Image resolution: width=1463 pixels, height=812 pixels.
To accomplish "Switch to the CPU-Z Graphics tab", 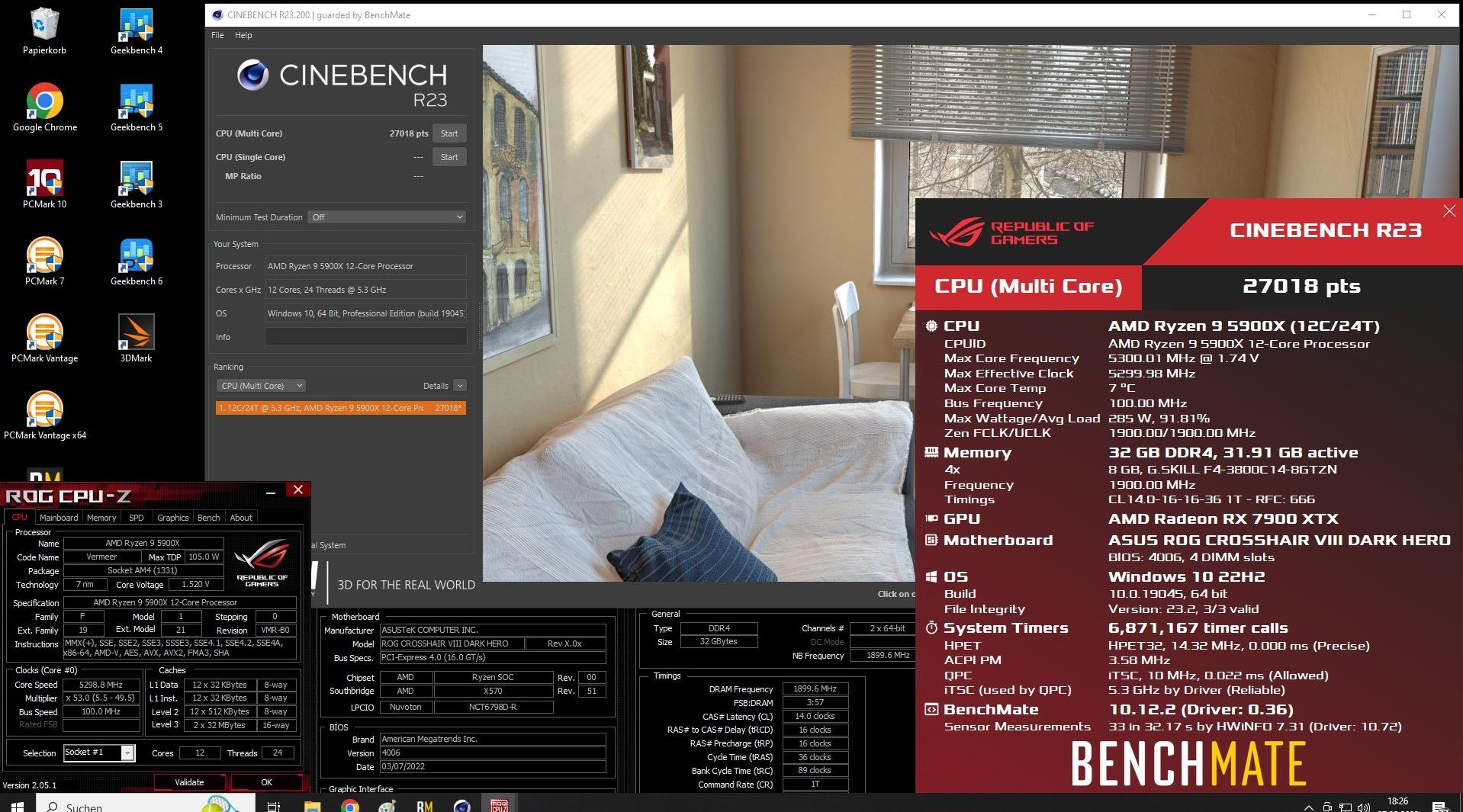I will [x=173, y=518].
